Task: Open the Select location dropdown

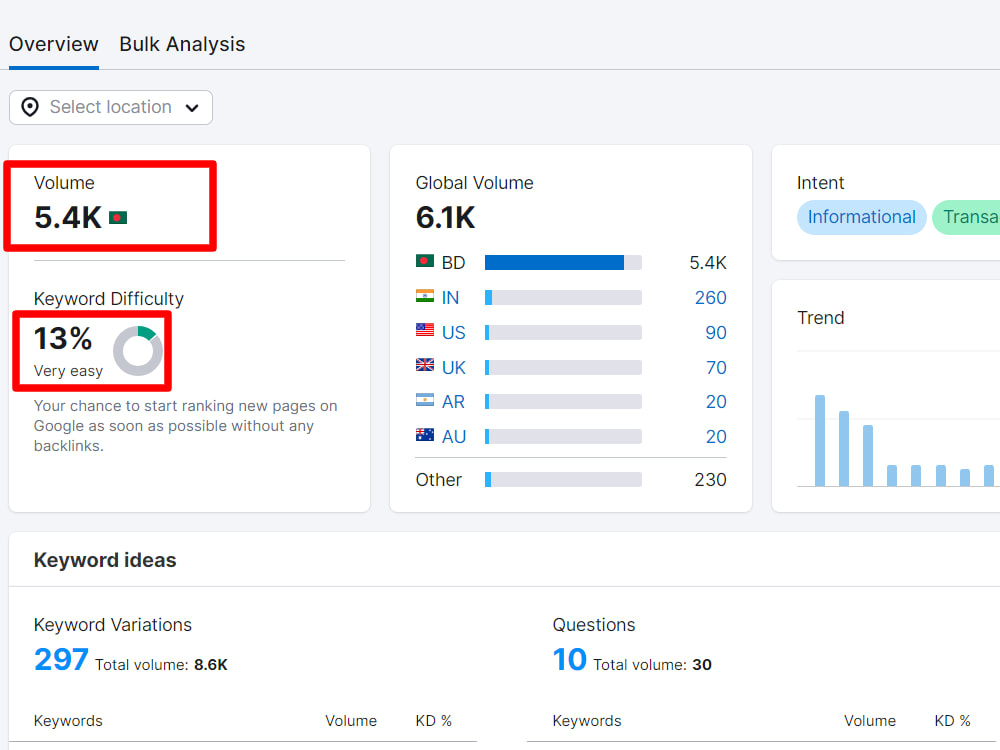Action: [x=110, y=107]
